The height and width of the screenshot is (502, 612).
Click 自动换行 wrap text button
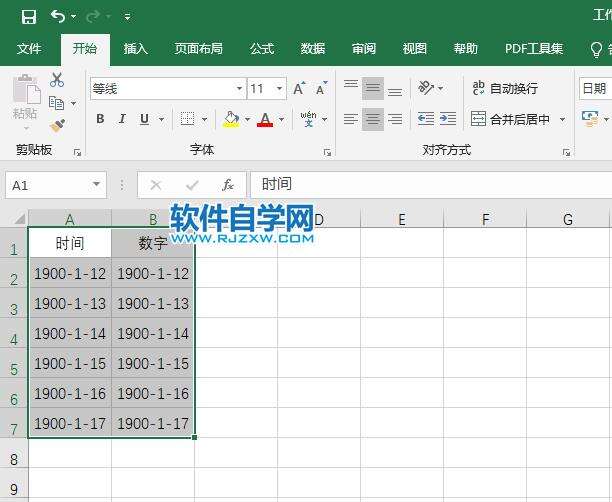click(x=505, y=89)
